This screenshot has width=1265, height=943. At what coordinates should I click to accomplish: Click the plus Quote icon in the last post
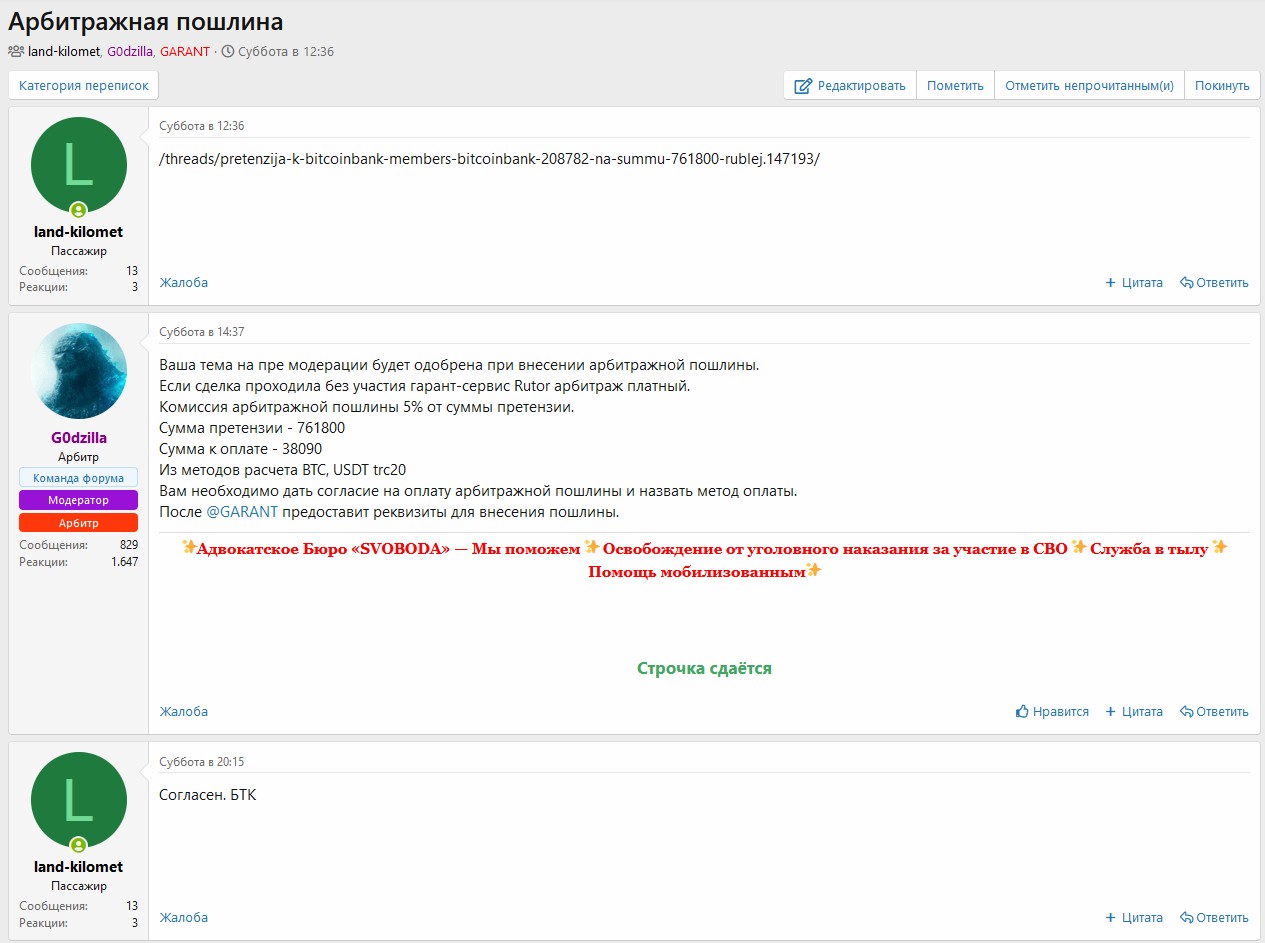pos(1110,918)
